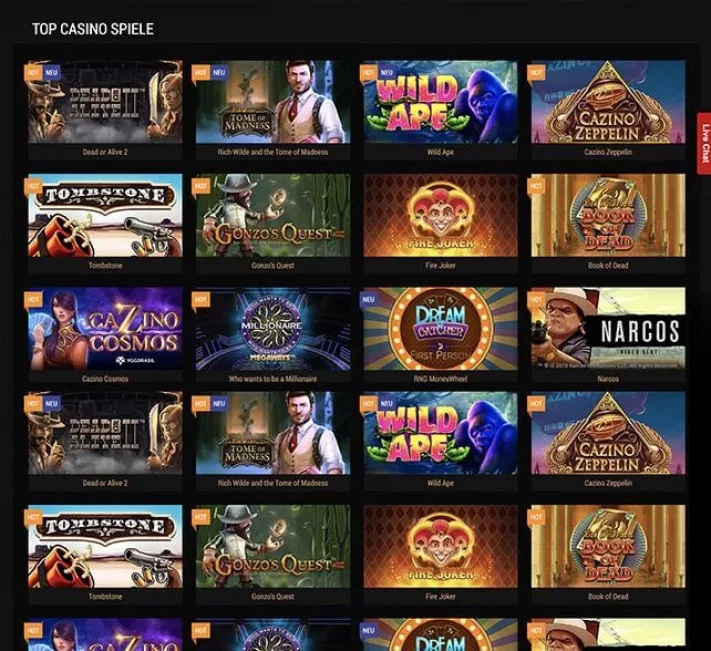Open the red Live Chat side tab

pos(704,143)
